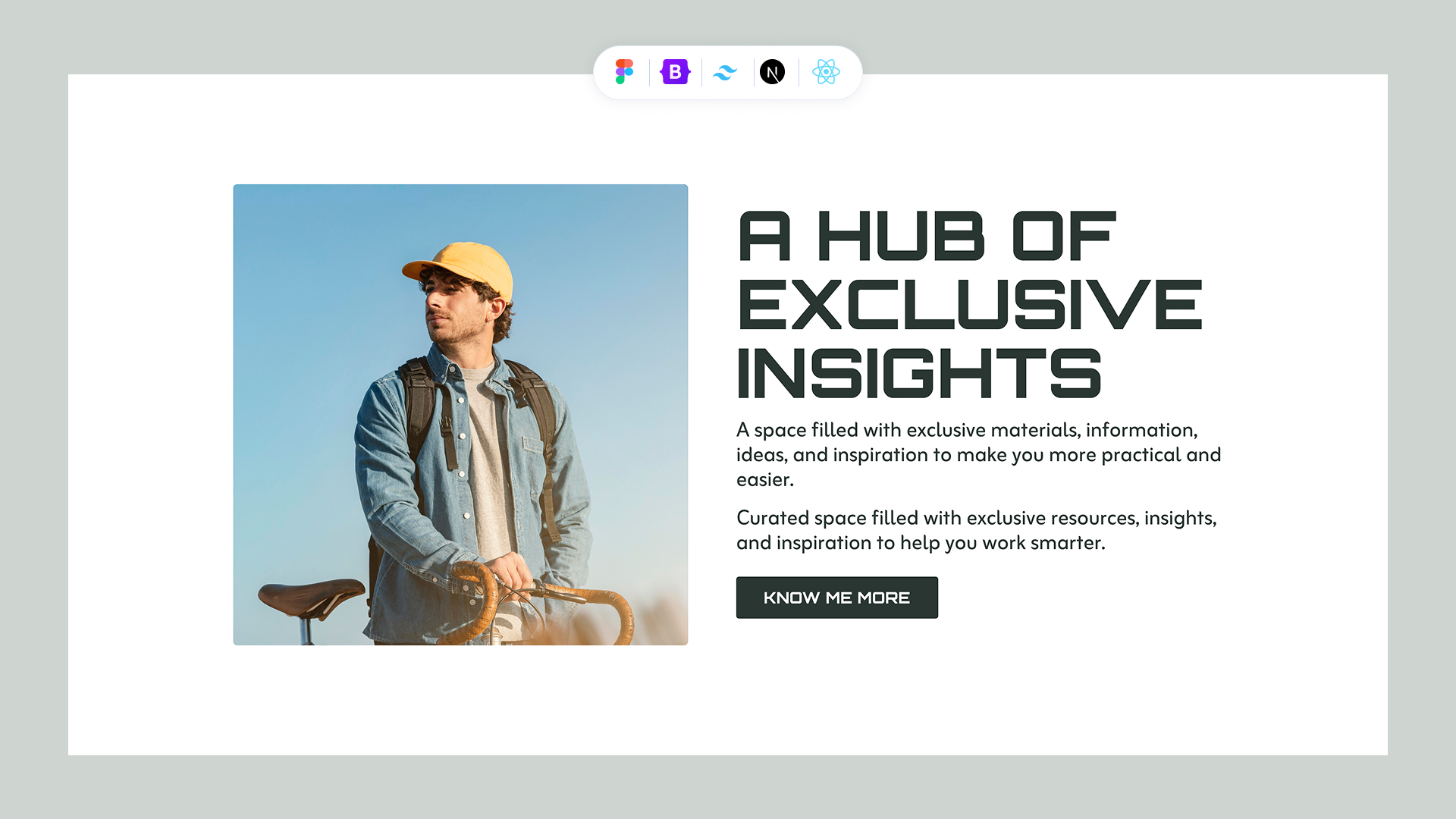Viewport: 1456px width, 819px height.
Task: Click the divider between Figma and Bootstrap icons
Action: [x=650, y=73]
